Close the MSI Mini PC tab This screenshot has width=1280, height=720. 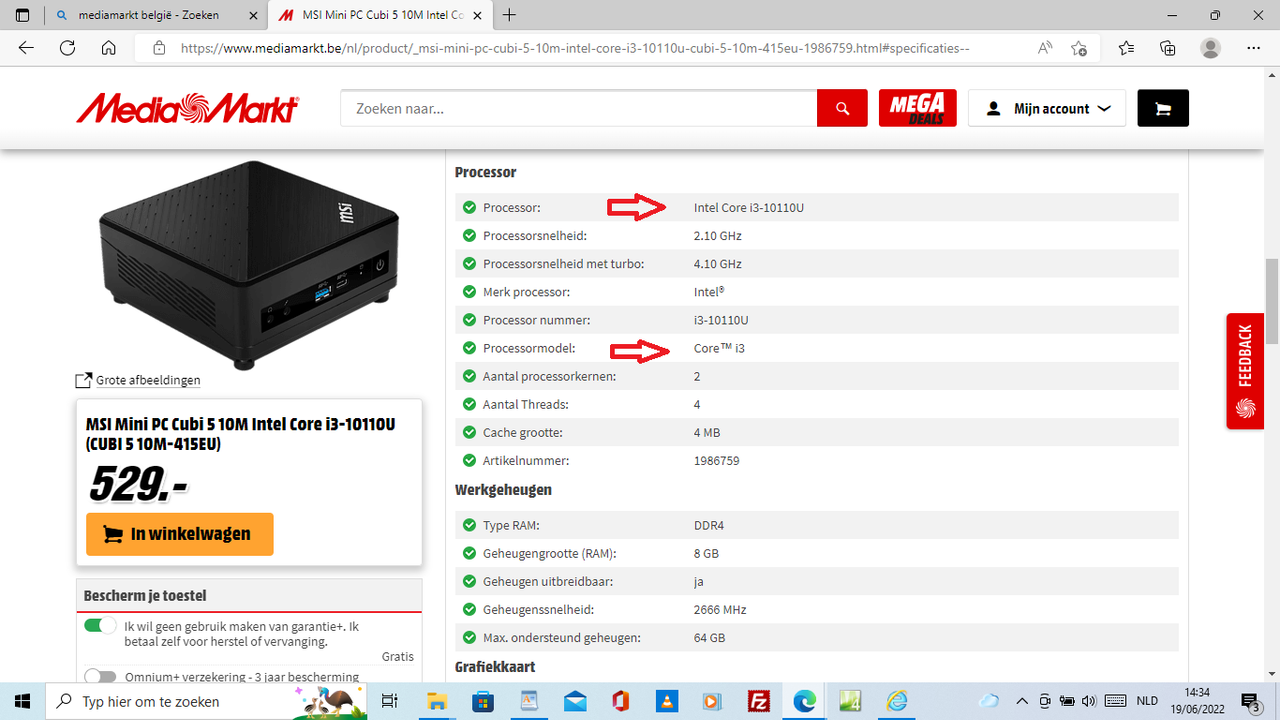pyautogui.click(x=478, y=15)
